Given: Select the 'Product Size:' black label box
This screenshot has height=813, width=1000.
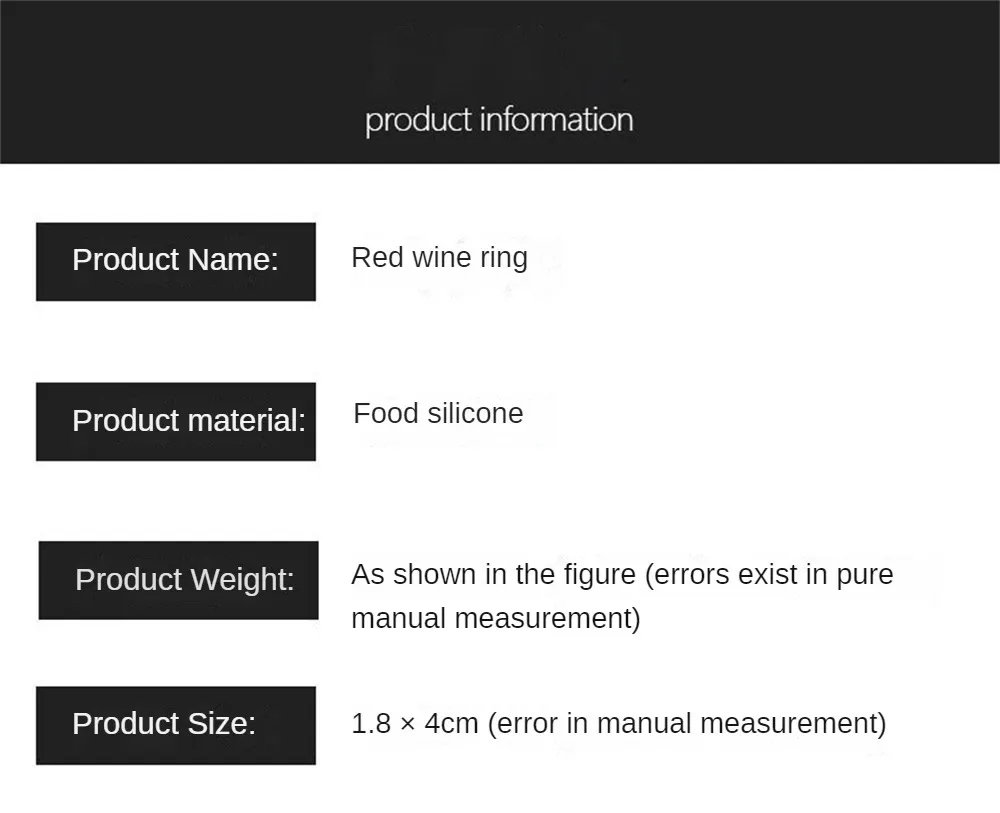Looking at the screenshot, I should click(176, 726).
